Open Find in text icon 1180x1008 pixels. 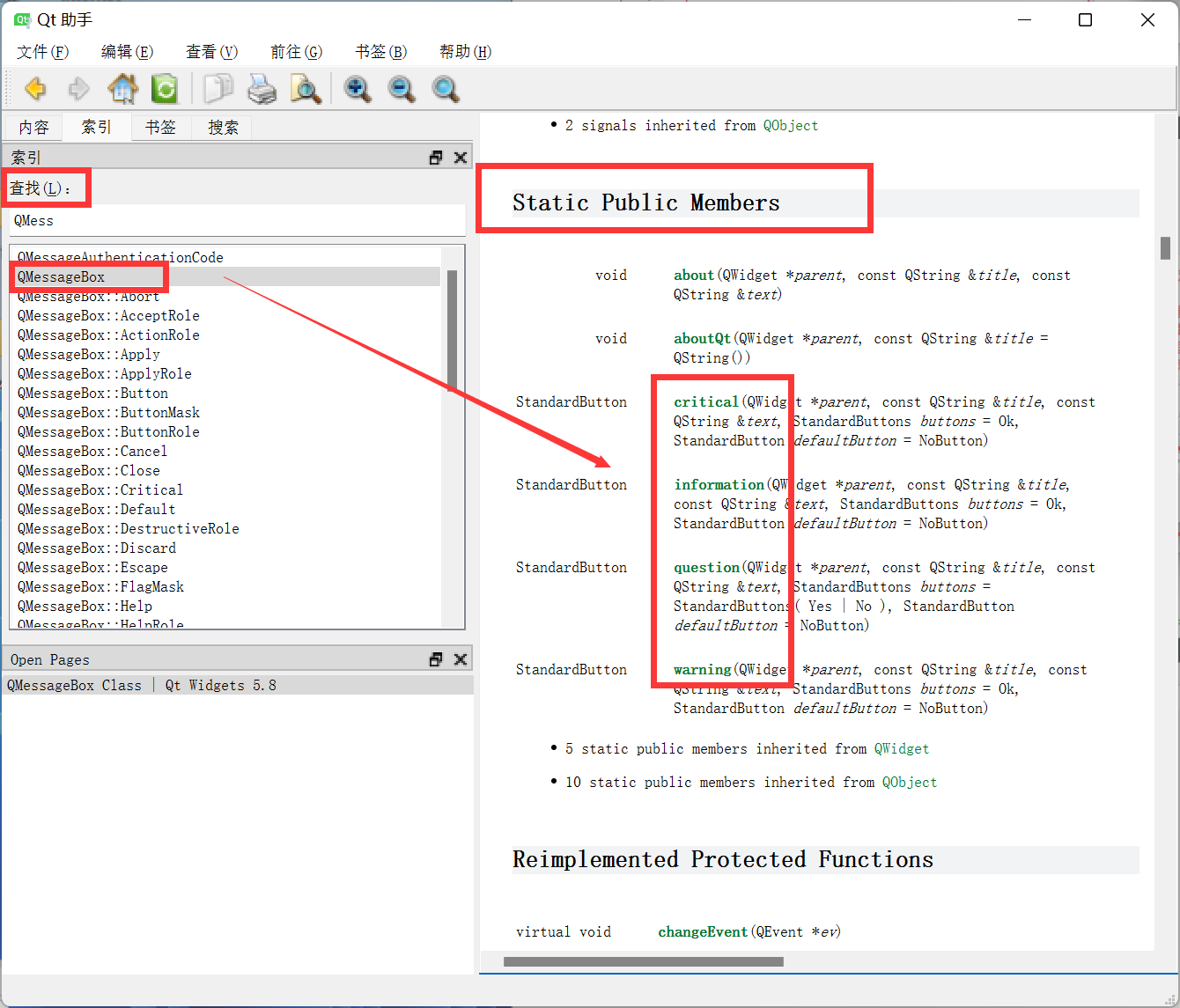click(306, 89)
